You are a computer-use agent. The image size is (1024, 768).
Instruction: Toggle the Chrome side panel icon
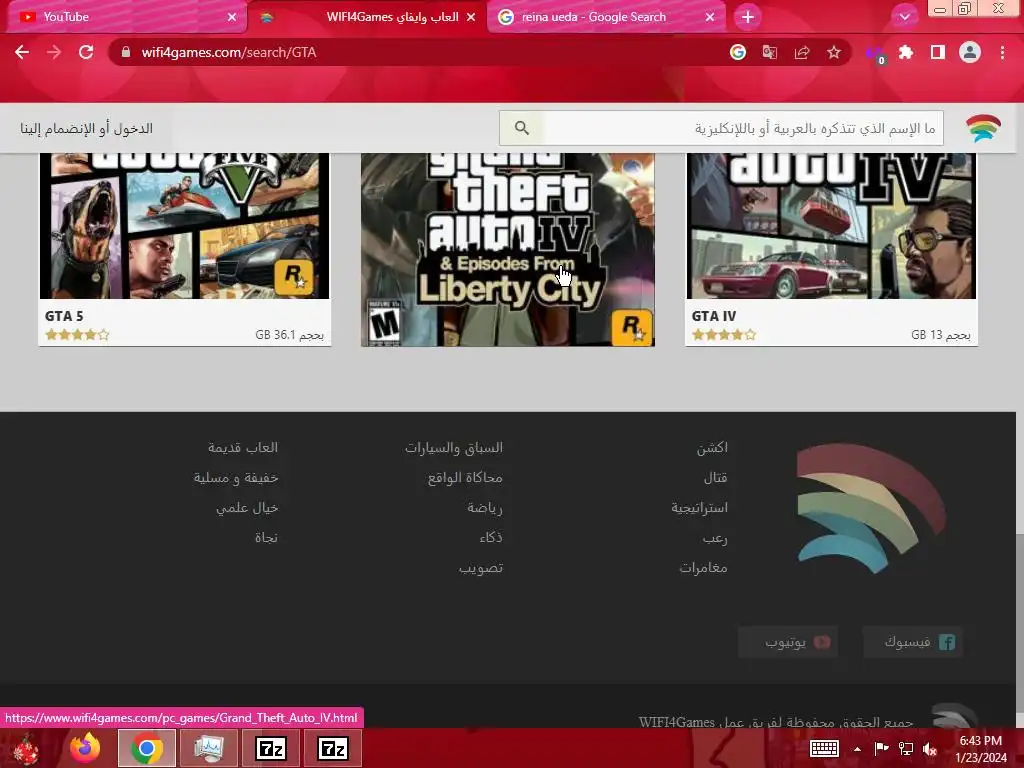[x=938, y=52]
